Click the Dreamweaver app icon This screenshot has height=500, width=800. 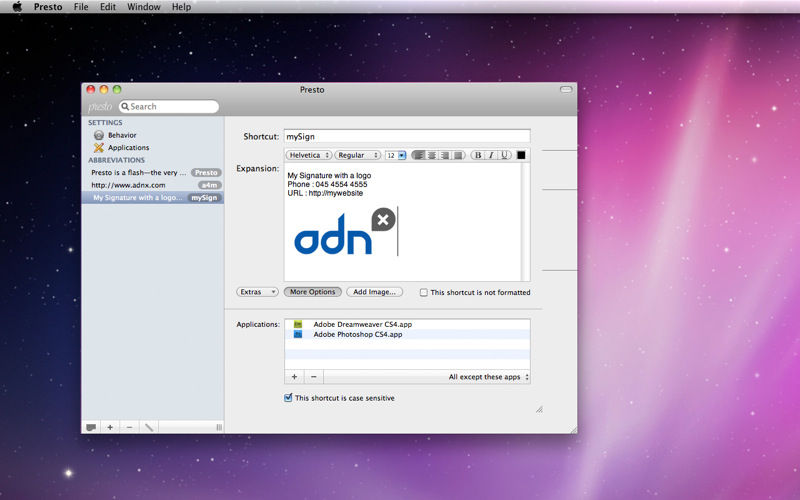[x=298, y=324]
